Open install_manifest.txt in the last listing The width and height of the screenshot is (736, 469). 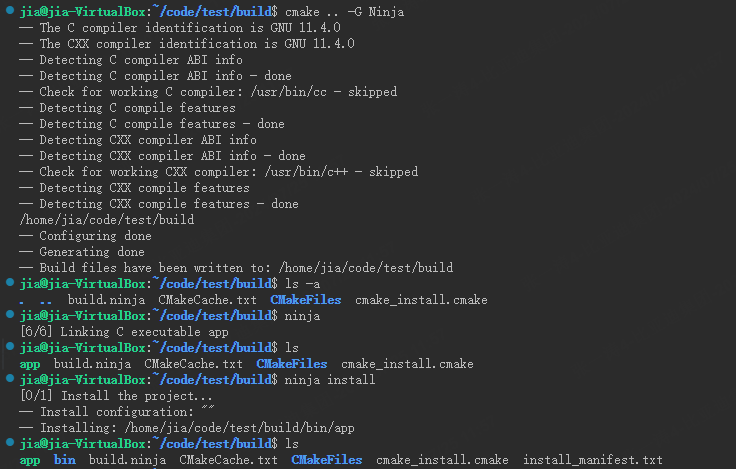pos(592,460)
